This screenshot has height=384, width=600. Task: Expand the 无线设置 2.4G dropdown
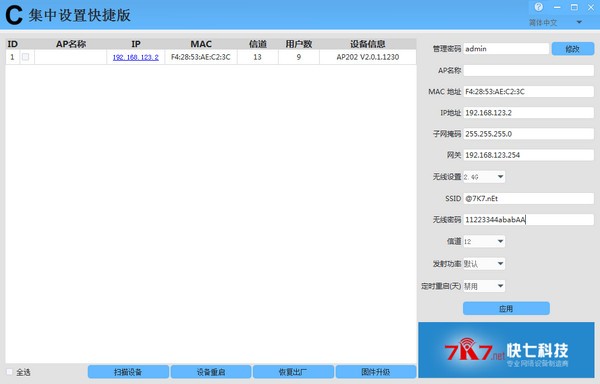(x=484, y=177)
